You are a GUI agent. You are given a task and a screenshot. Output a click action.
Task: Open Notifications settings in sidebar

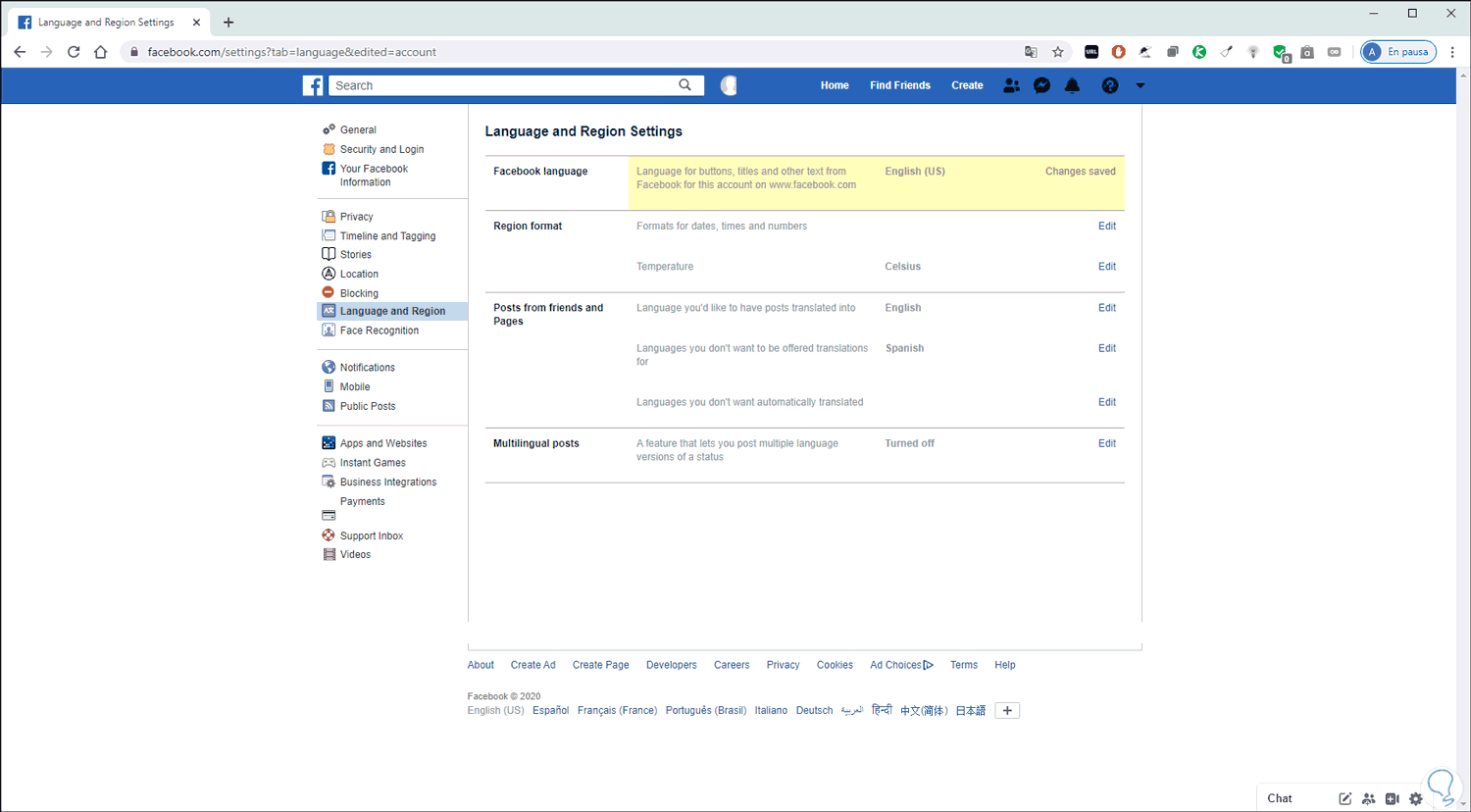(367, 368)
